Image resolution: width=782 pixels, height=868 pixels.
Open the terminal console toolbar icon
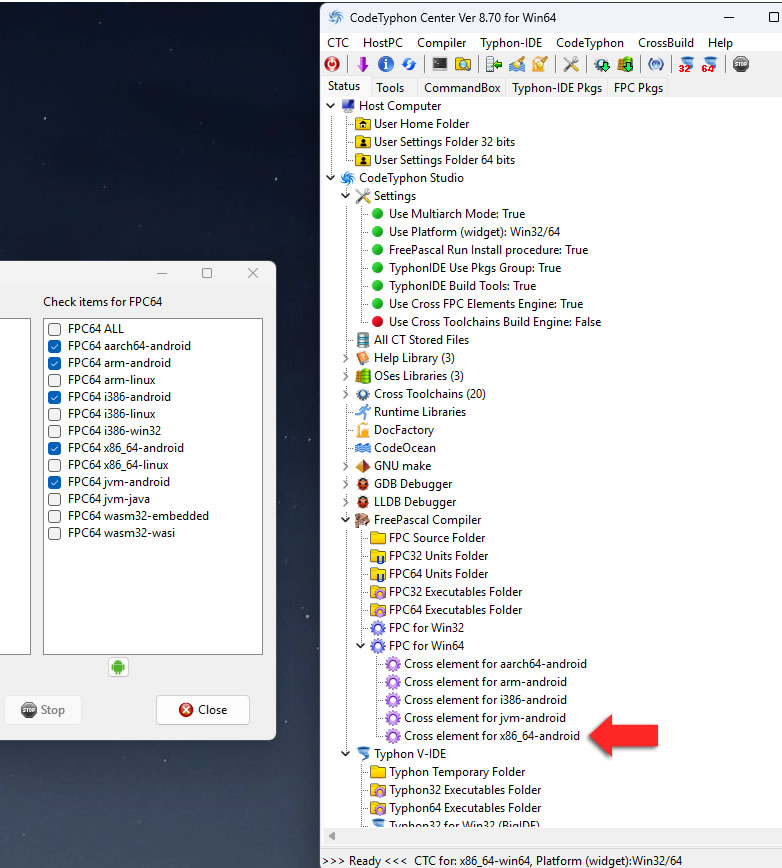pyautogui.click(x=440, y=64)
